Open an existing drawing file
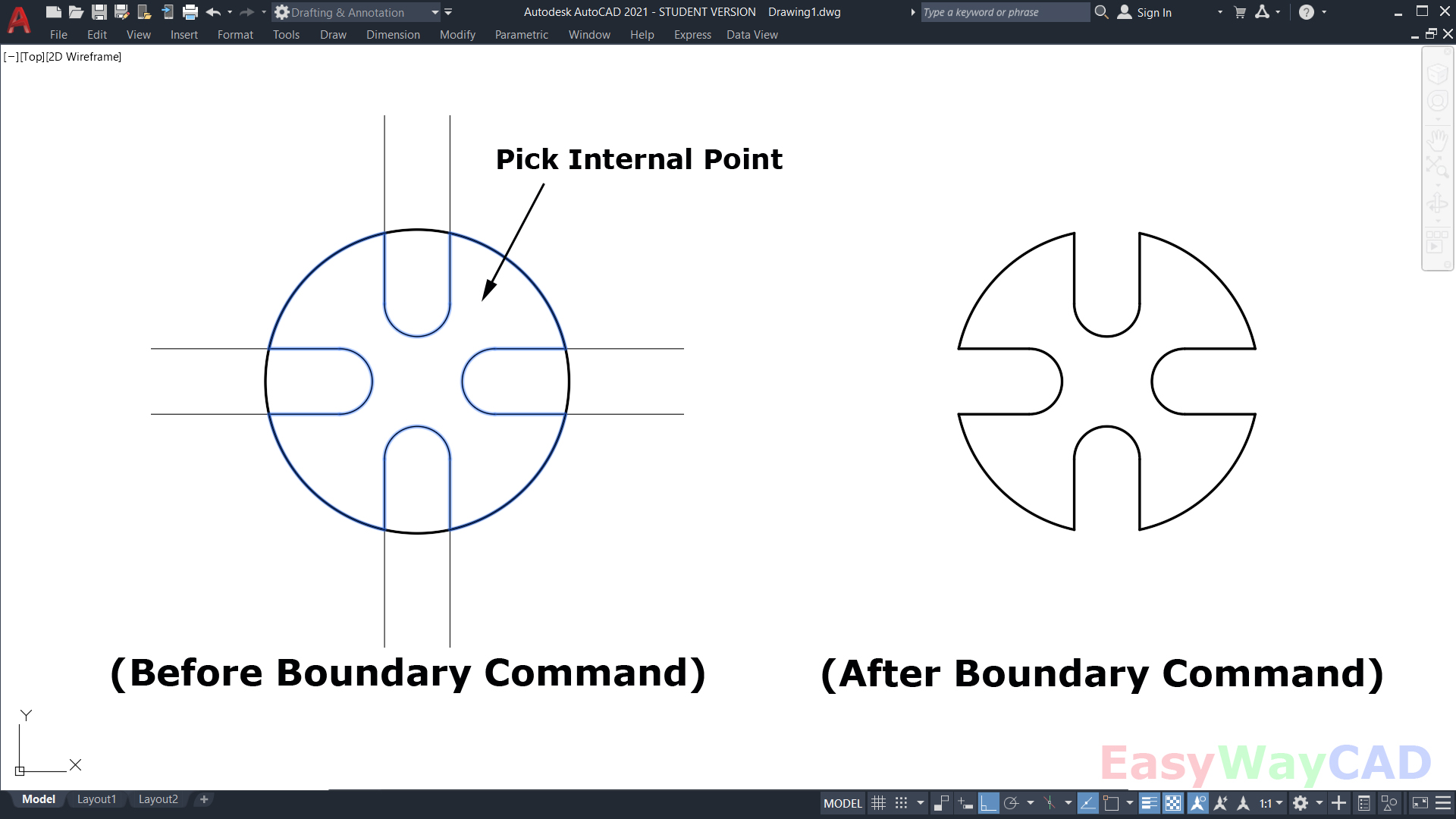1456x819 pixels. click(x=76, y=12)
